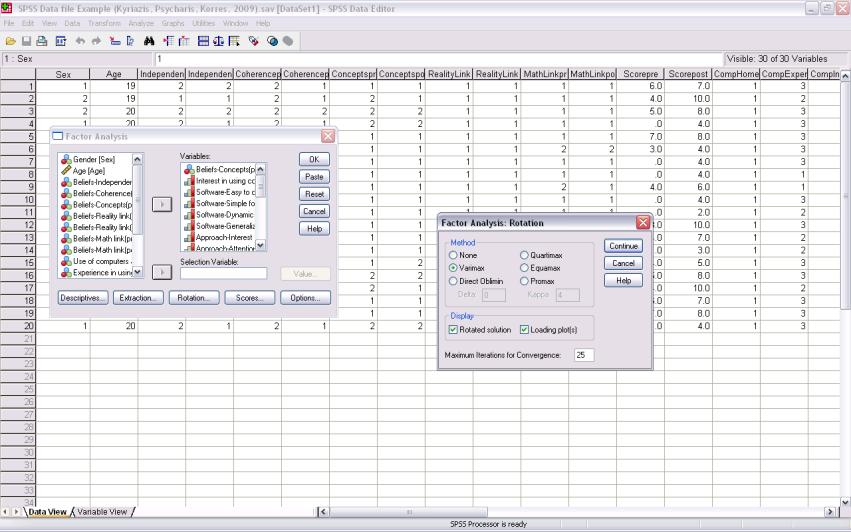The width and height of the screenshot is (851, 532).
Task: Switch to the Data View tab
Action: click(x=47, y=511)
